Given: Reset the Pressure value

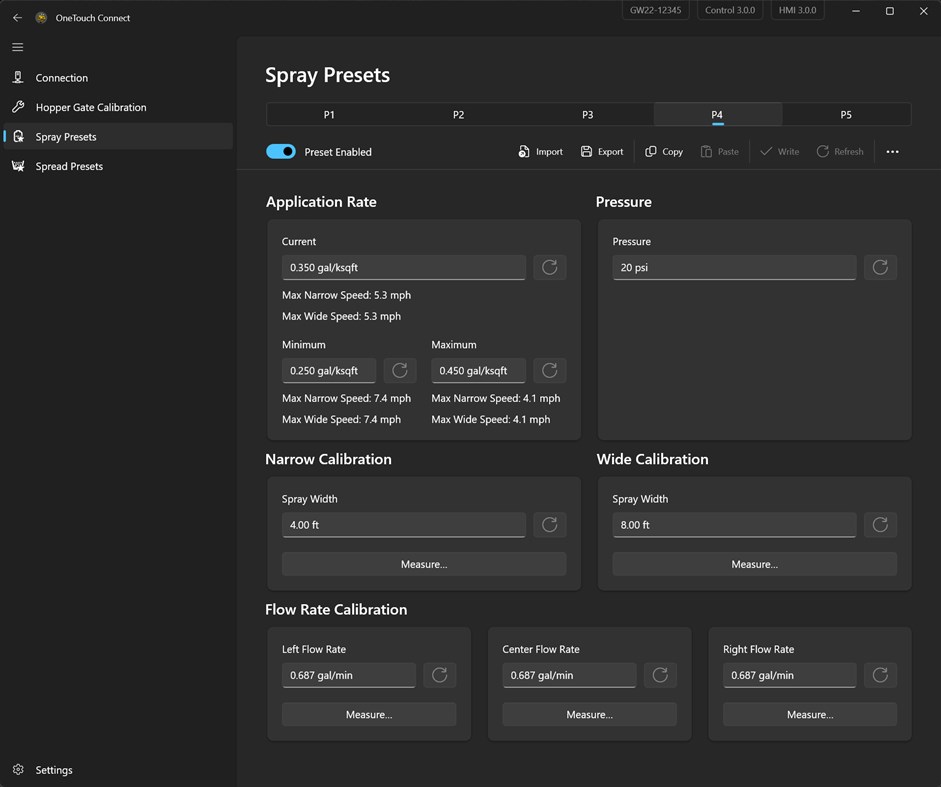Looking at the screenshot, I should pyautogui.click(x=880, y=267).
